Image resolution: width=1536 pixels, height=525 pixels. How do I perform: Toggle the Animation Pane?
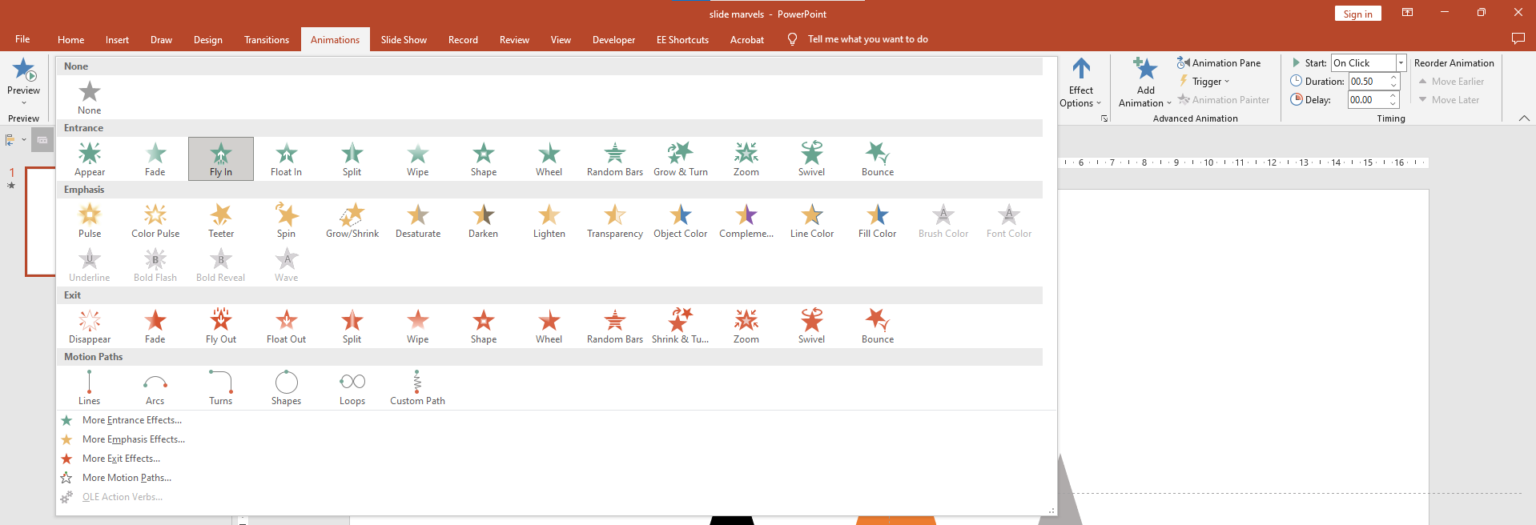[1219, 63]
